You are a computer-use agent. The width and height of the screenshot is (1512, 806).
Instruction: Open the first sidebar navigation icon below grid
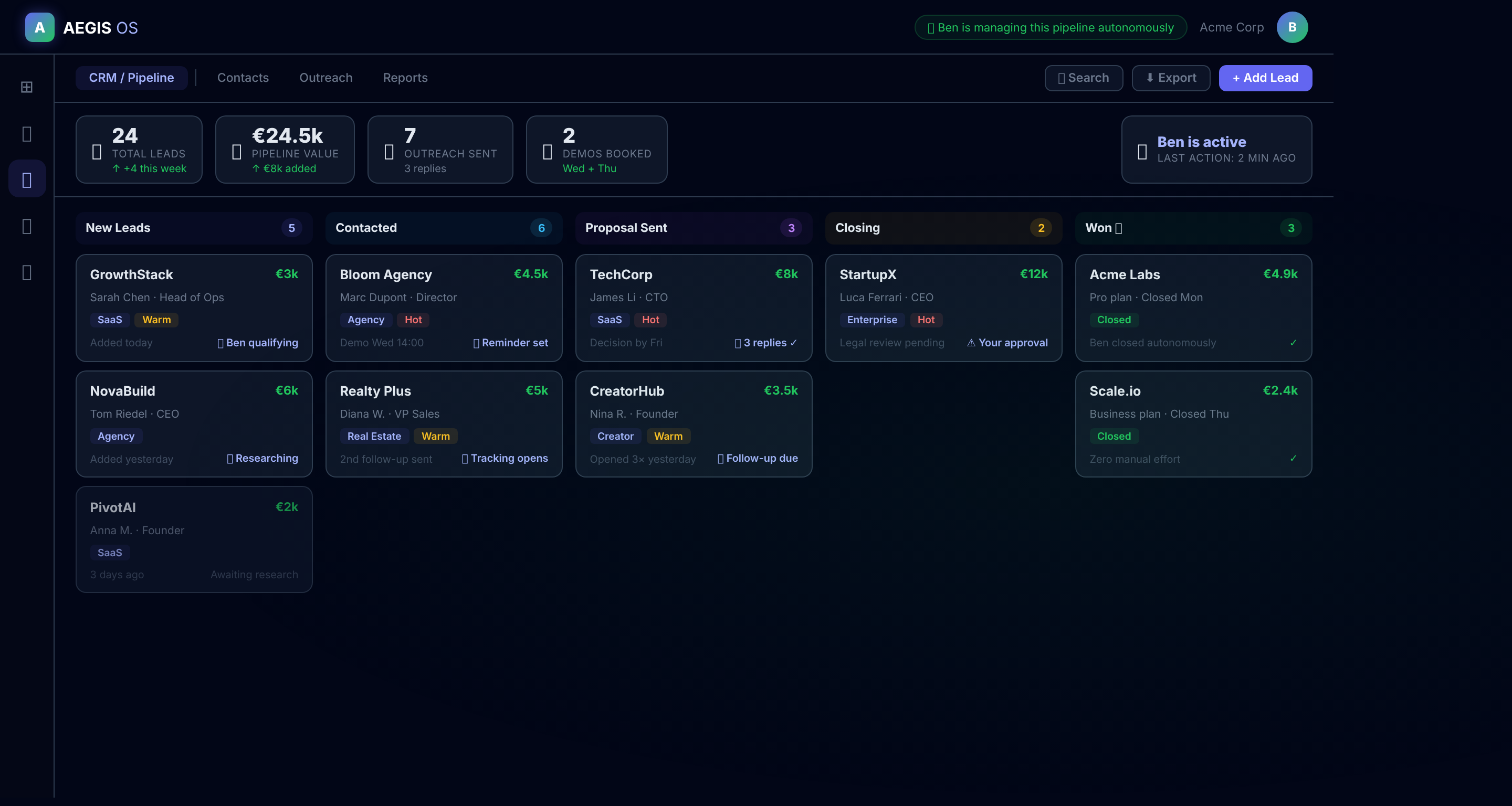point(26,134)
